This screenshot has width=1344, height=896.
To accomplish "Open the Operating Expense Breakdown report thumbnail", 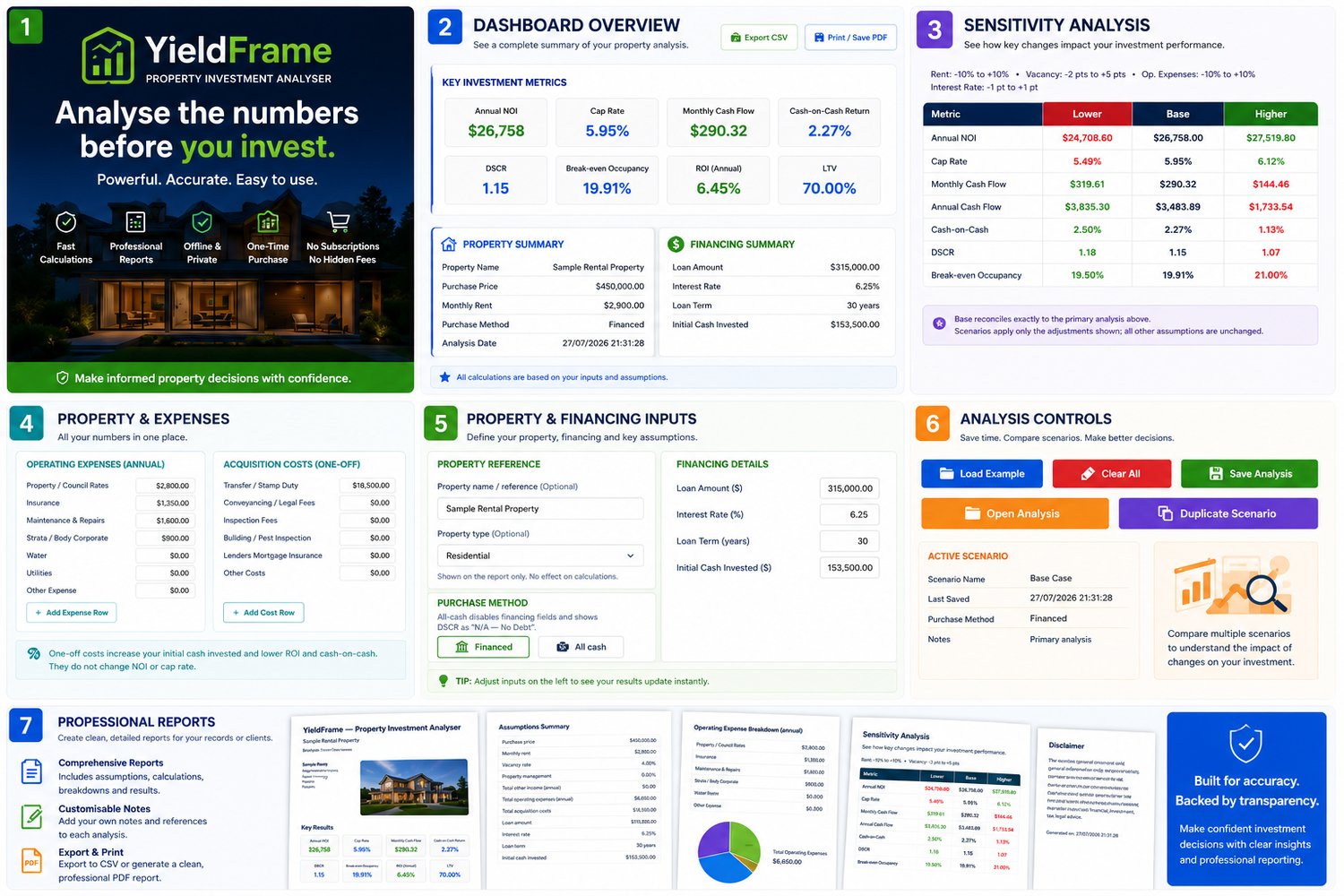I will pos(760,802).
